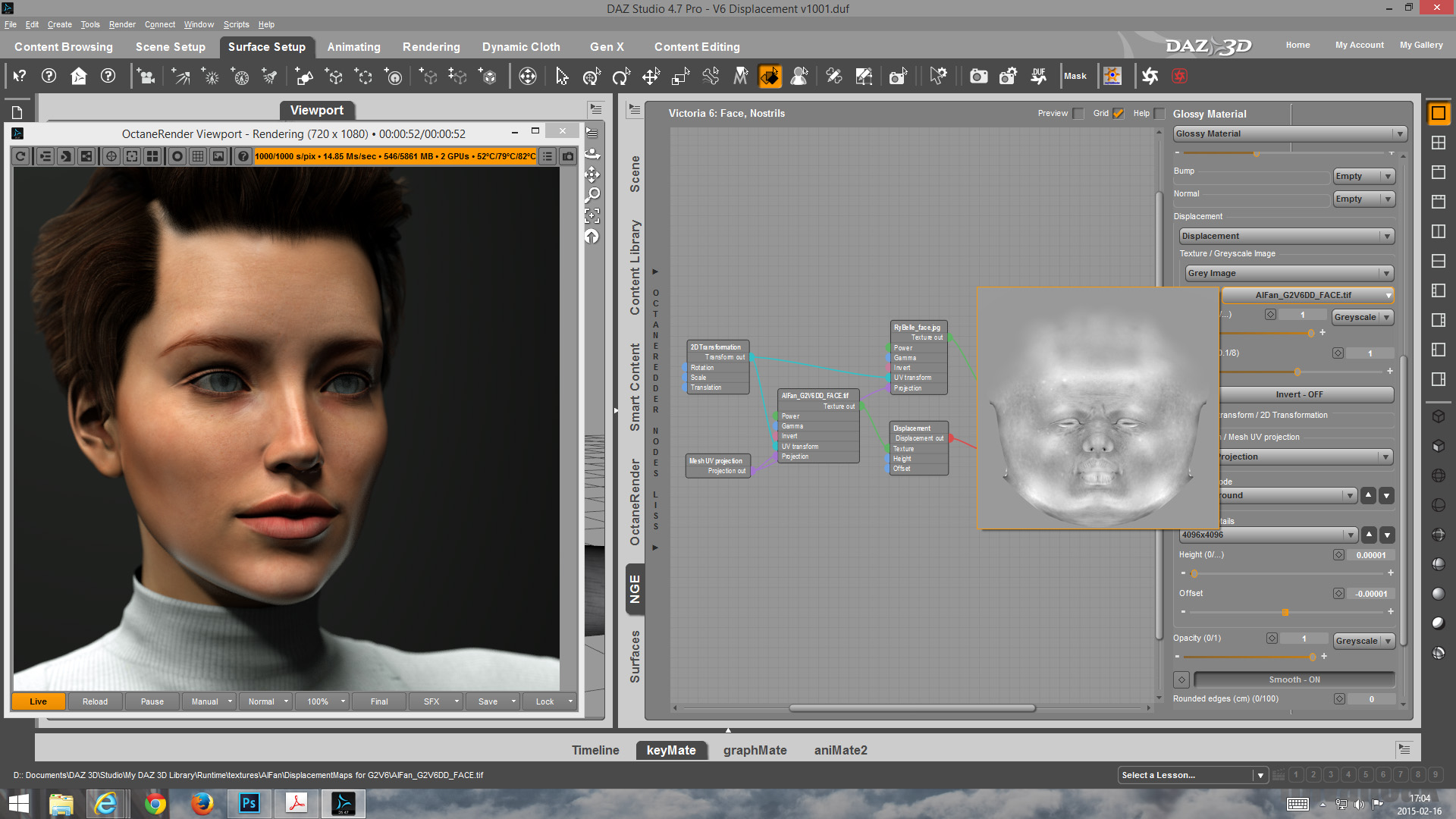
Task: Adjust the Offset slider handle
Action: [1285, 612]
